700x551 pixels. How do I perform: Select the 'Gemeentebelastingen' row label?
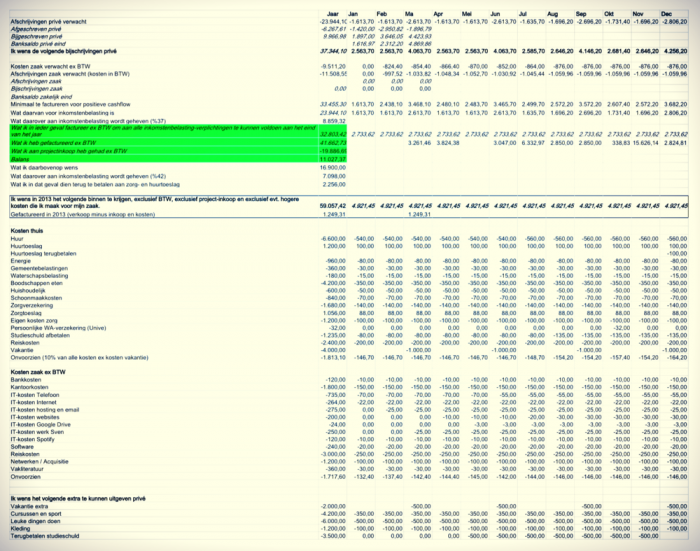coord(39,268)
